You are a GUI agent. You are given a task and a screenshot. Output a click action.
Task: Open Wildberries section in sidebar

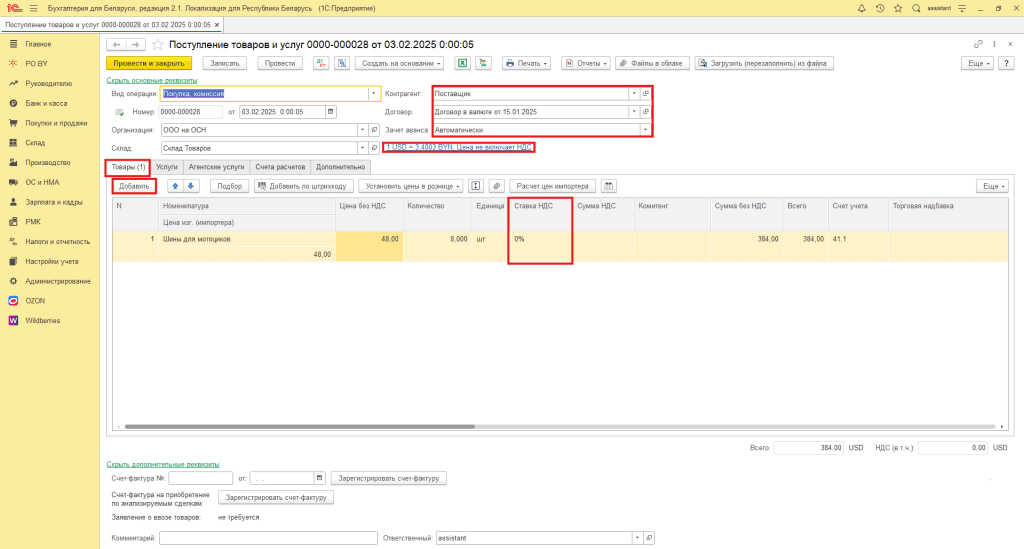pos(42,321)
